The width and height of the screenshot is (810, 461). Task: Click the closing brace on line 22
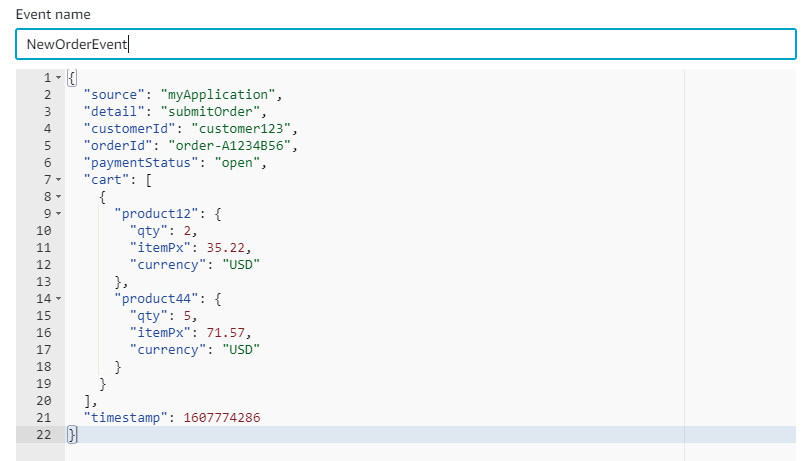tap(71, 434)
